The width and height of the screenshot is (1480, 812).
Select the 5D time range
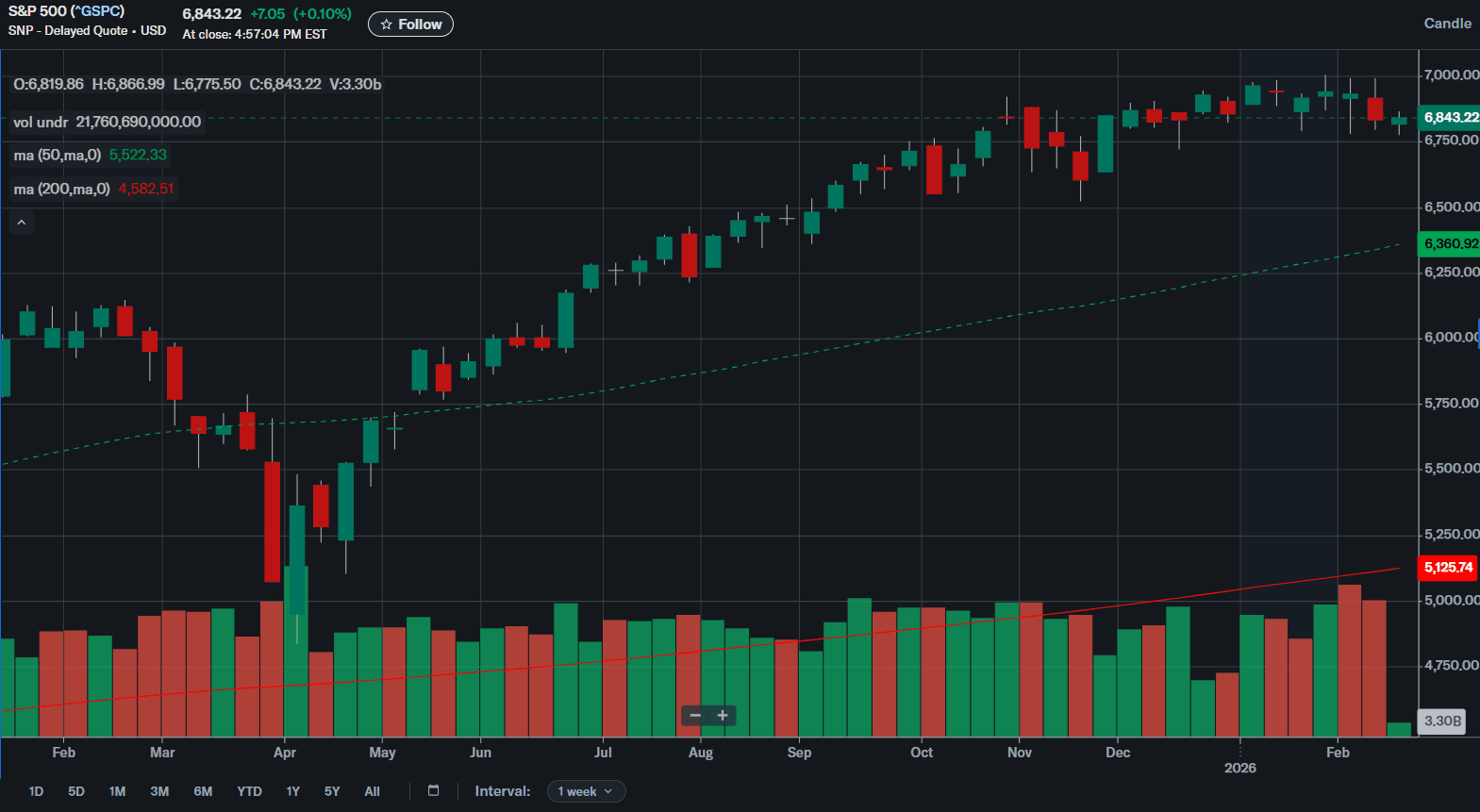pyautogui.click(x=76, y=791)
